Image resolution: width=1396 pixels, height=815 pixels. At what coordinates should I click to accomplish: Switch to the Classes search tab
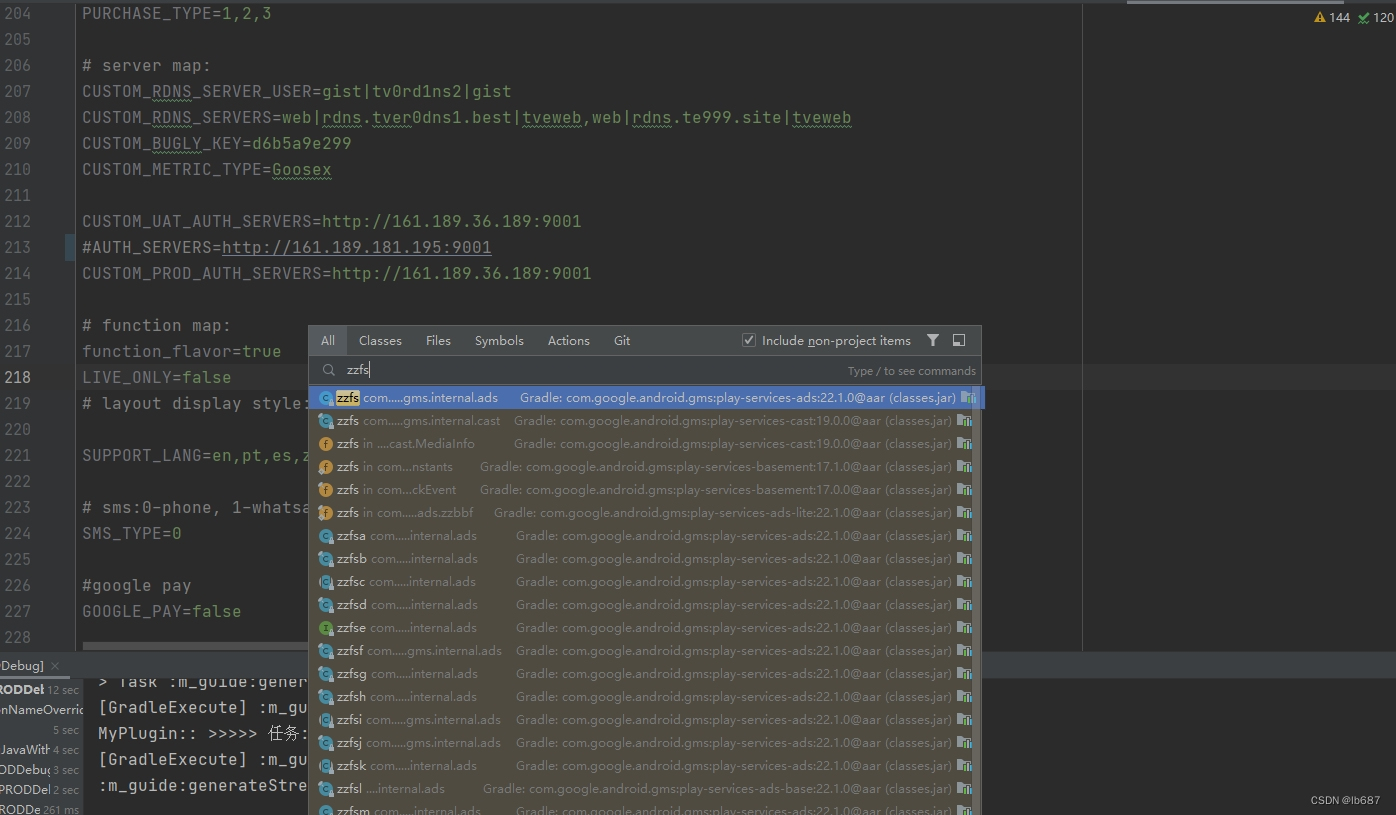[380, 341]
